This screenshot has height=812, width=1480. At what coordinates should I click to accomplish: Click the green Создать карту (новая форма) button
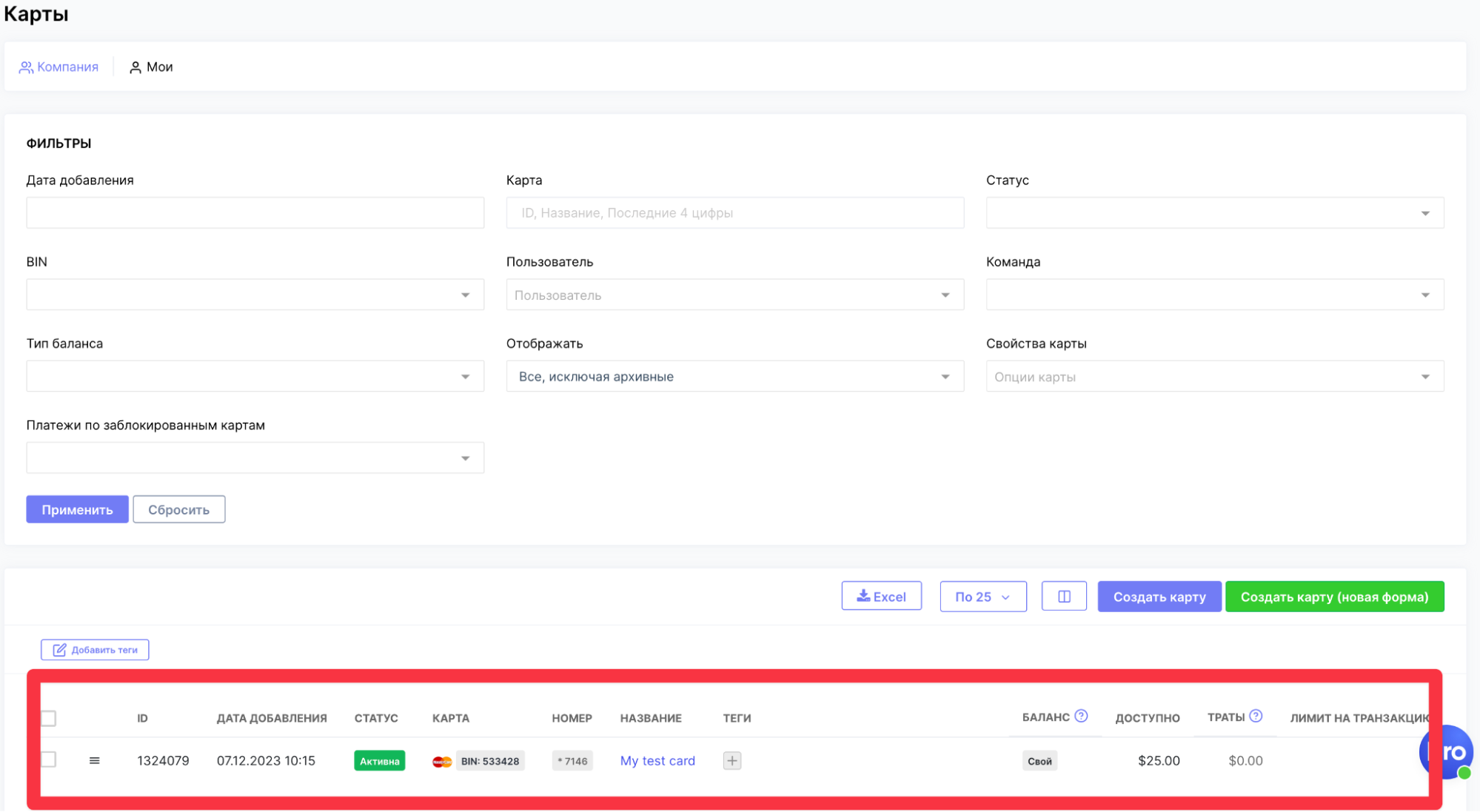[1334, 597]
